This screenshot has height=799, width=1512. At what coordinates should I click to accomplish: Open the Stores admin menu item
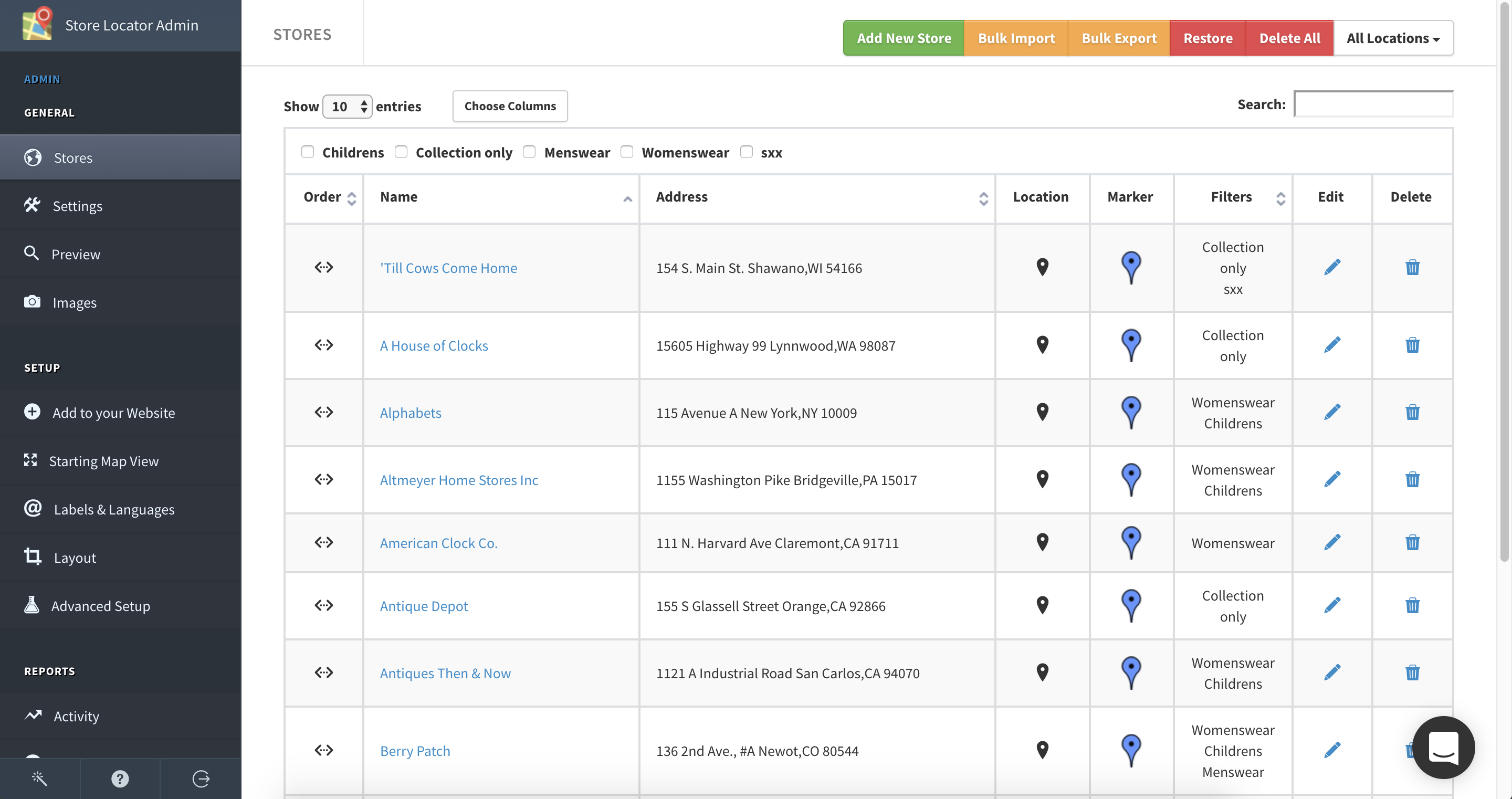point(72,157)
